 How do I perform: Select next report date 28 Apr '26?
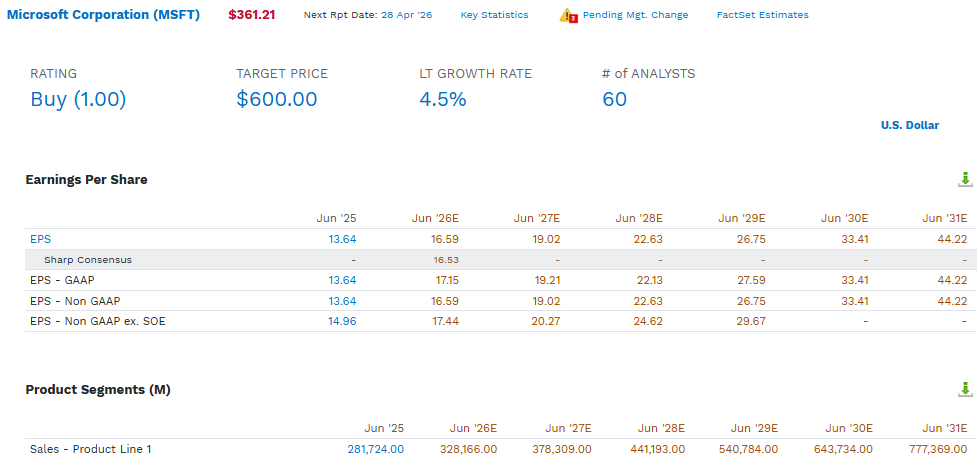click(406, 15)
